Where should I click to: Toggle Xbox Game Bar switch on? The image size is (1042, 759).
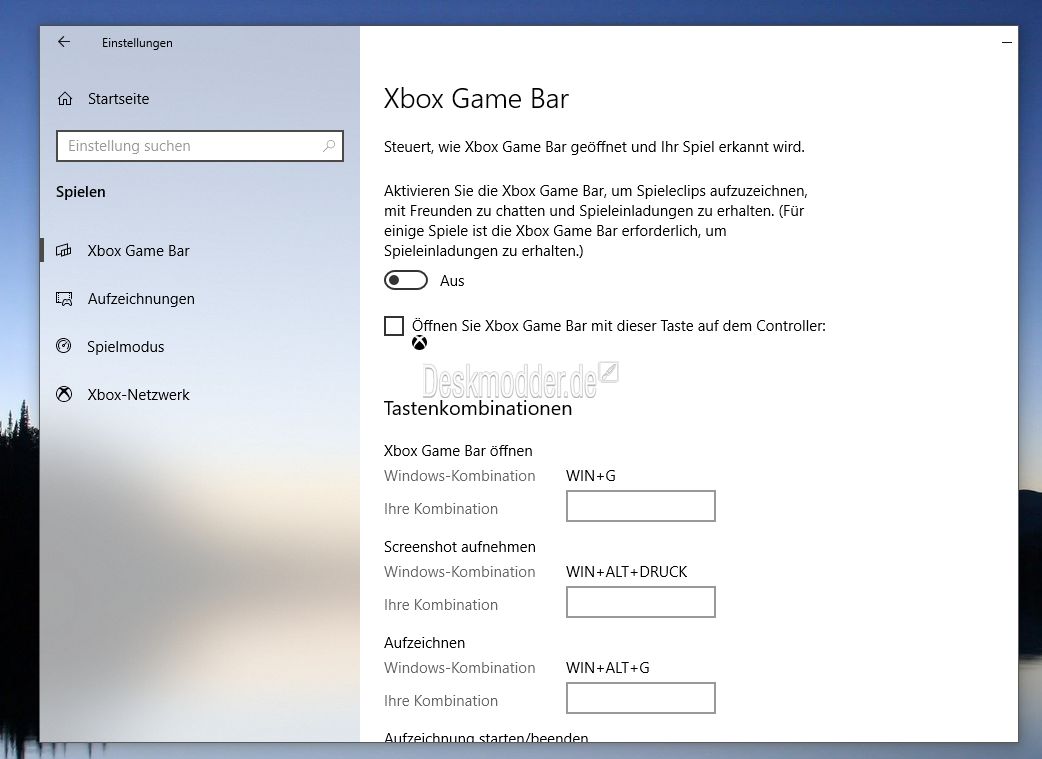[405, 280]
